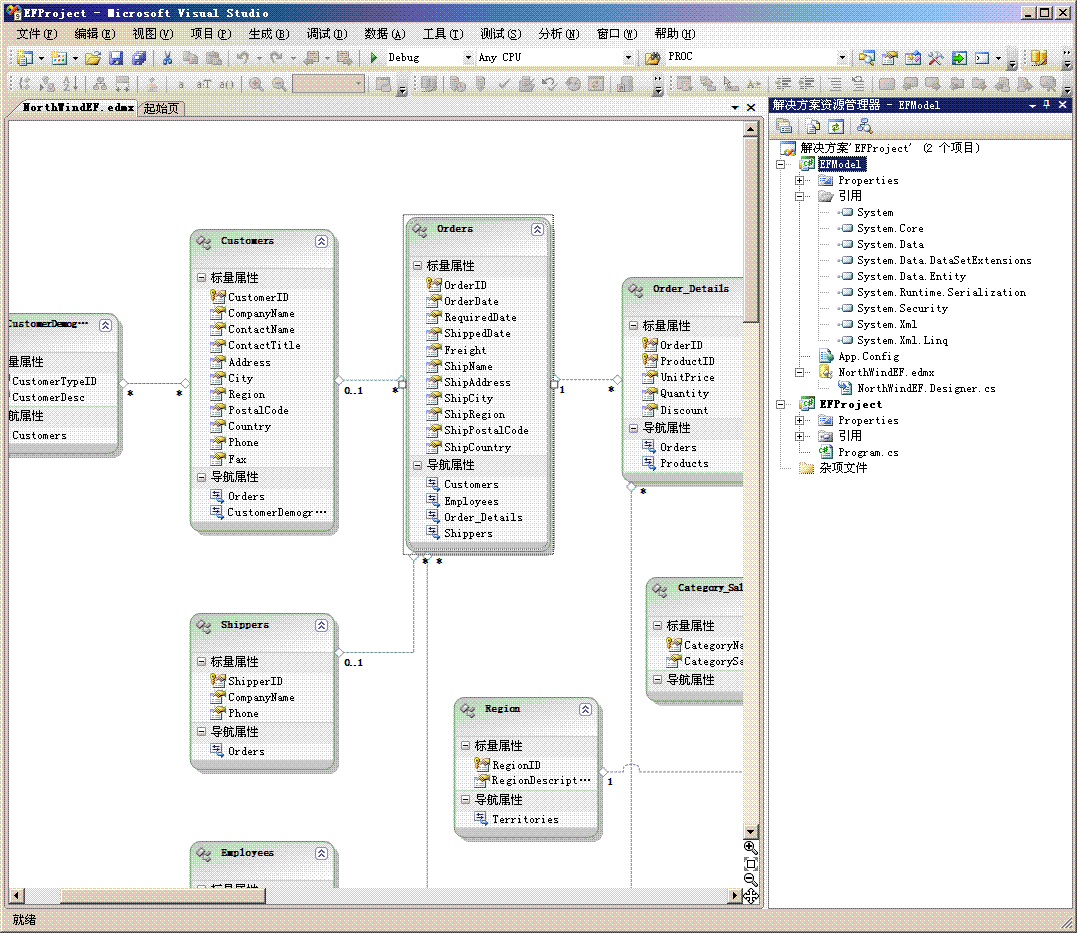Viewport: 1077px width, 933px height.
Task: Click the zoom magnifier below the vertical scrollbar
Action: pos(749,846)
